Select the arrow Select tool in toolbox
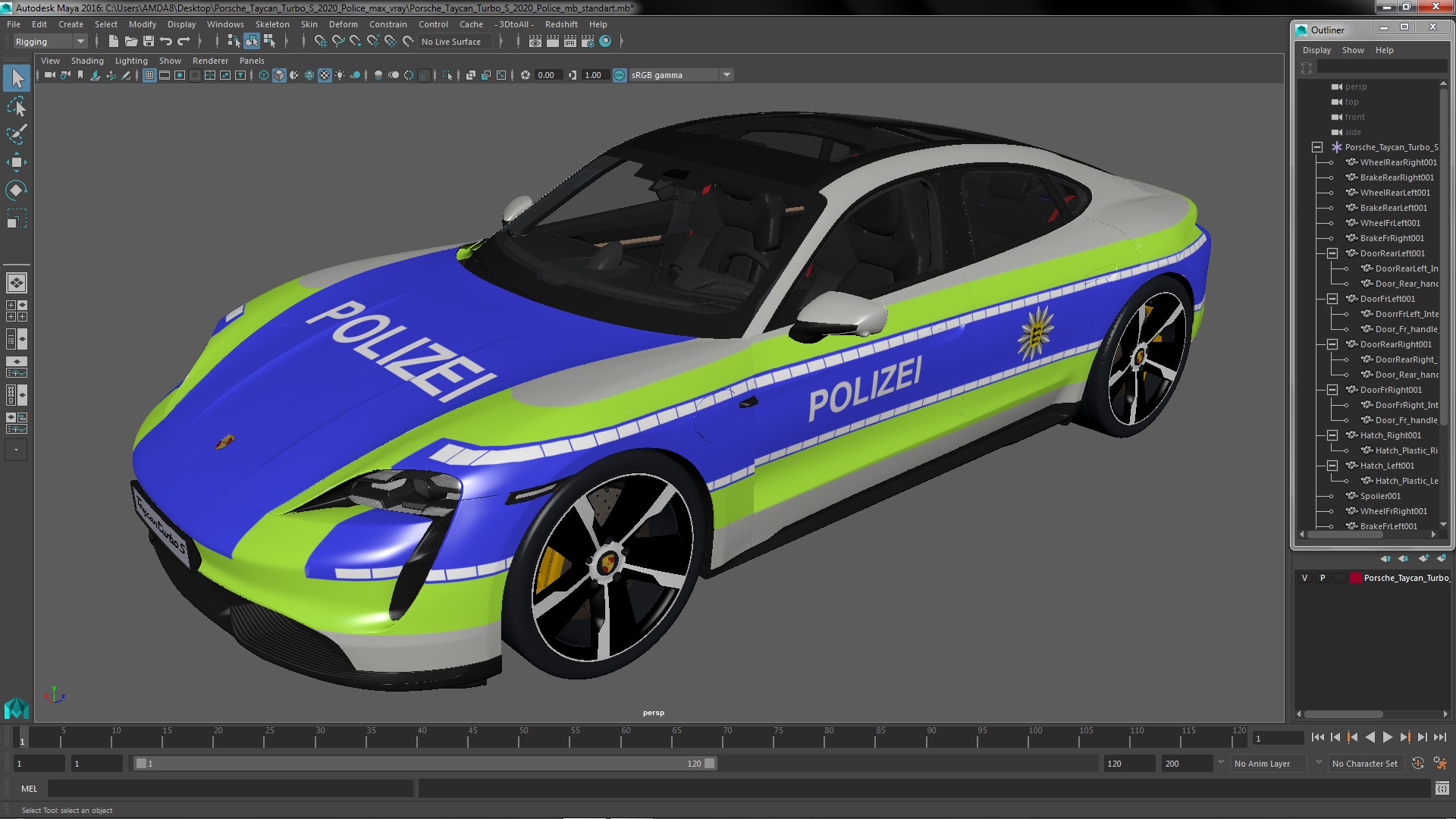 [x=17, y=78]
